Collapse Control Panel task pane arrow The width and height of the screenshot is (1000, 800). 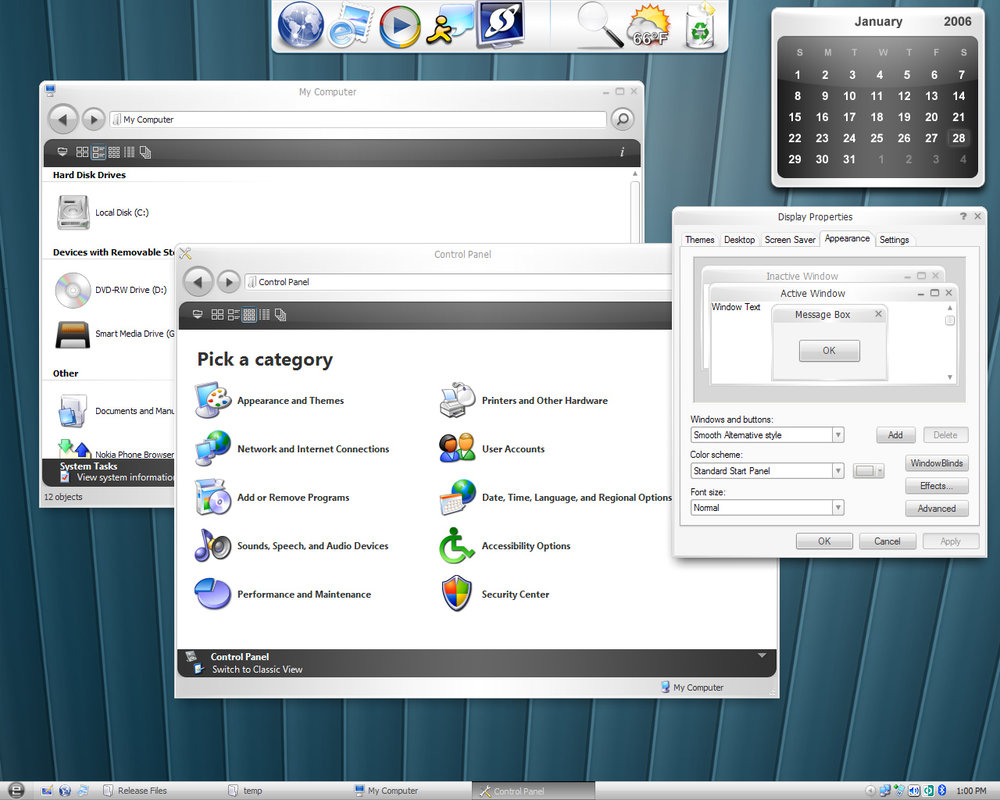click(x=761, y=656)
